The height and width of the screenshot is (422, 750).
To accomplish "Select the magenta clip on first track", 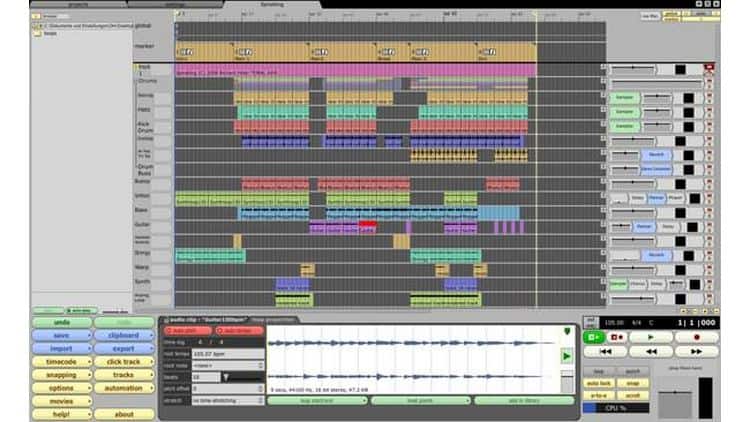I will pyautogui.click(x=355, y=71).
